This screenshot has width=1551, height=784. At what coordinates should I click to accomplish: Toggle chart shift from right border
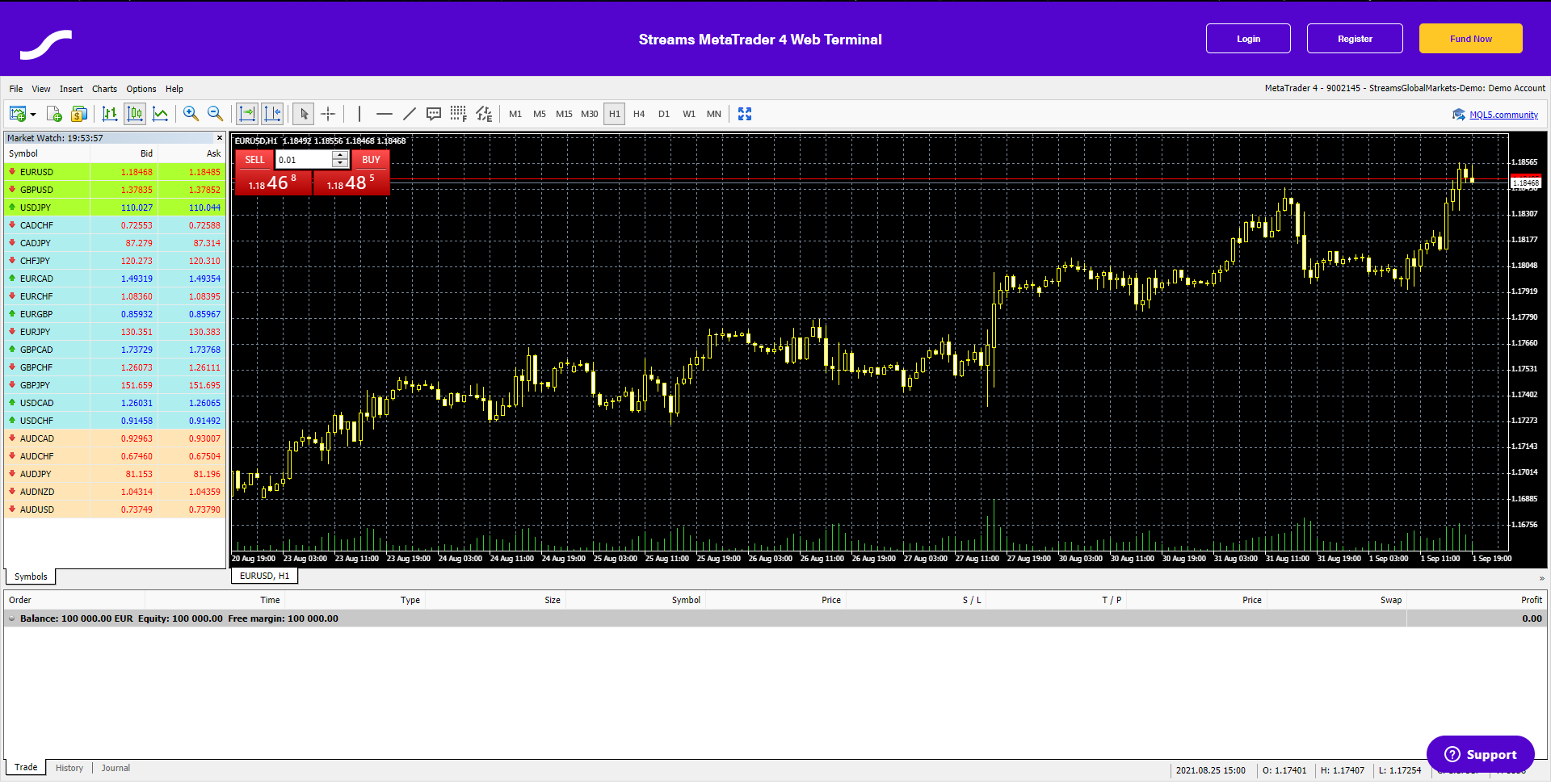tap(272, 114)
